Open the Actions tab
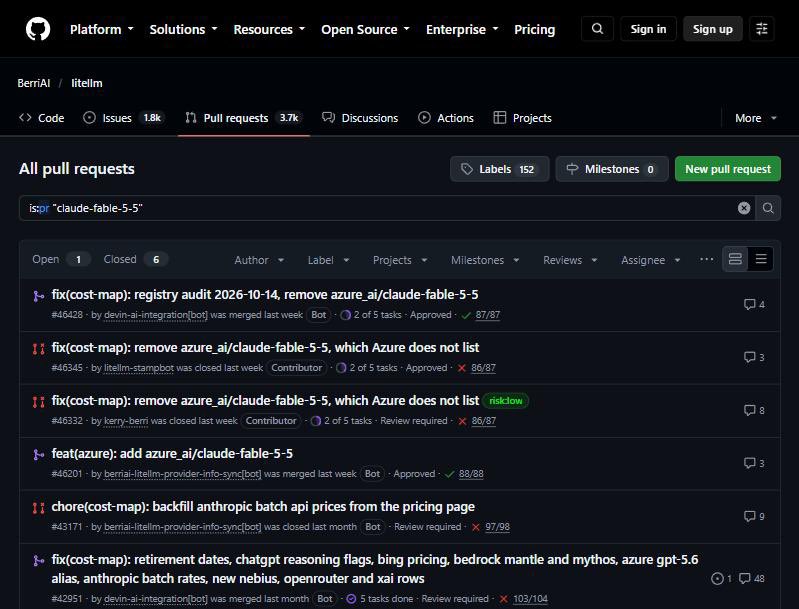Screen dimensions: 799x609 [446, 118]
